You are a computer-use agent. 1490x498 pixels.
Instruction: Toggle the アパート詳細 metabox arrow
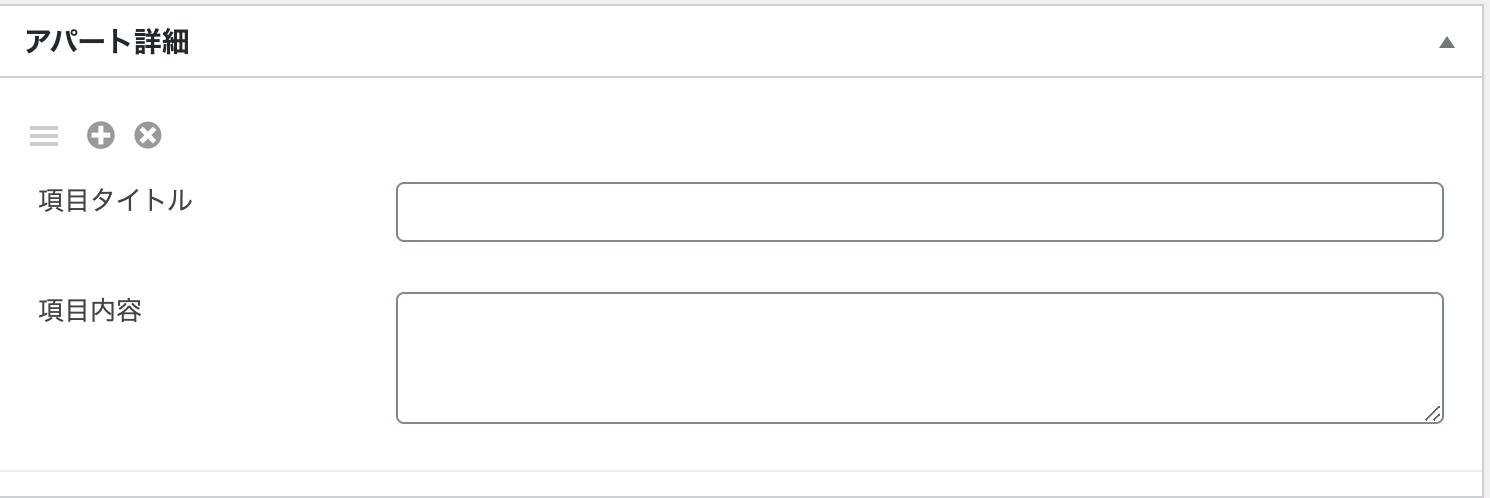(x=1446, y=43)
